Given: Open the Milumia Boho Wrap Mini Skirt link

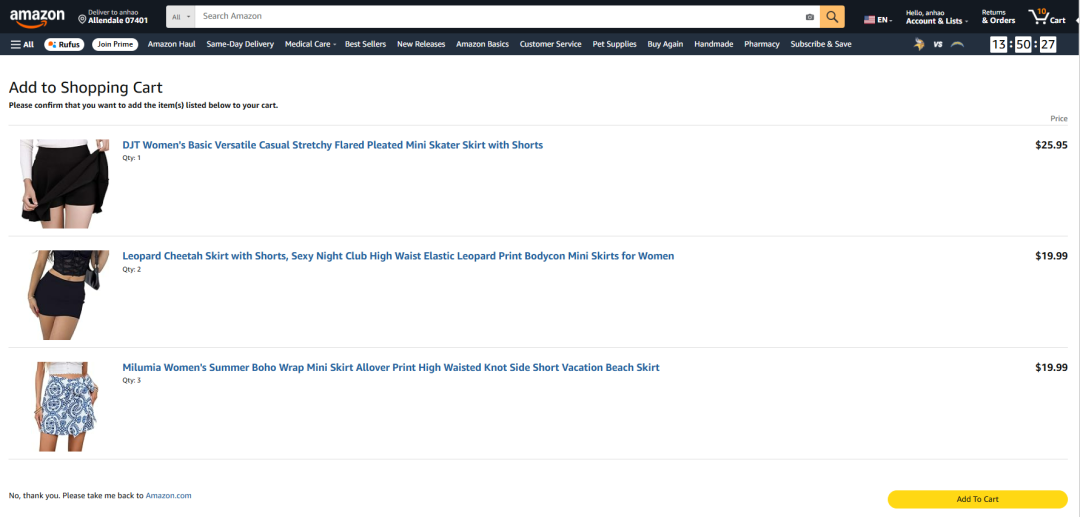Looking at the screenshot, I should click(391, 368).
